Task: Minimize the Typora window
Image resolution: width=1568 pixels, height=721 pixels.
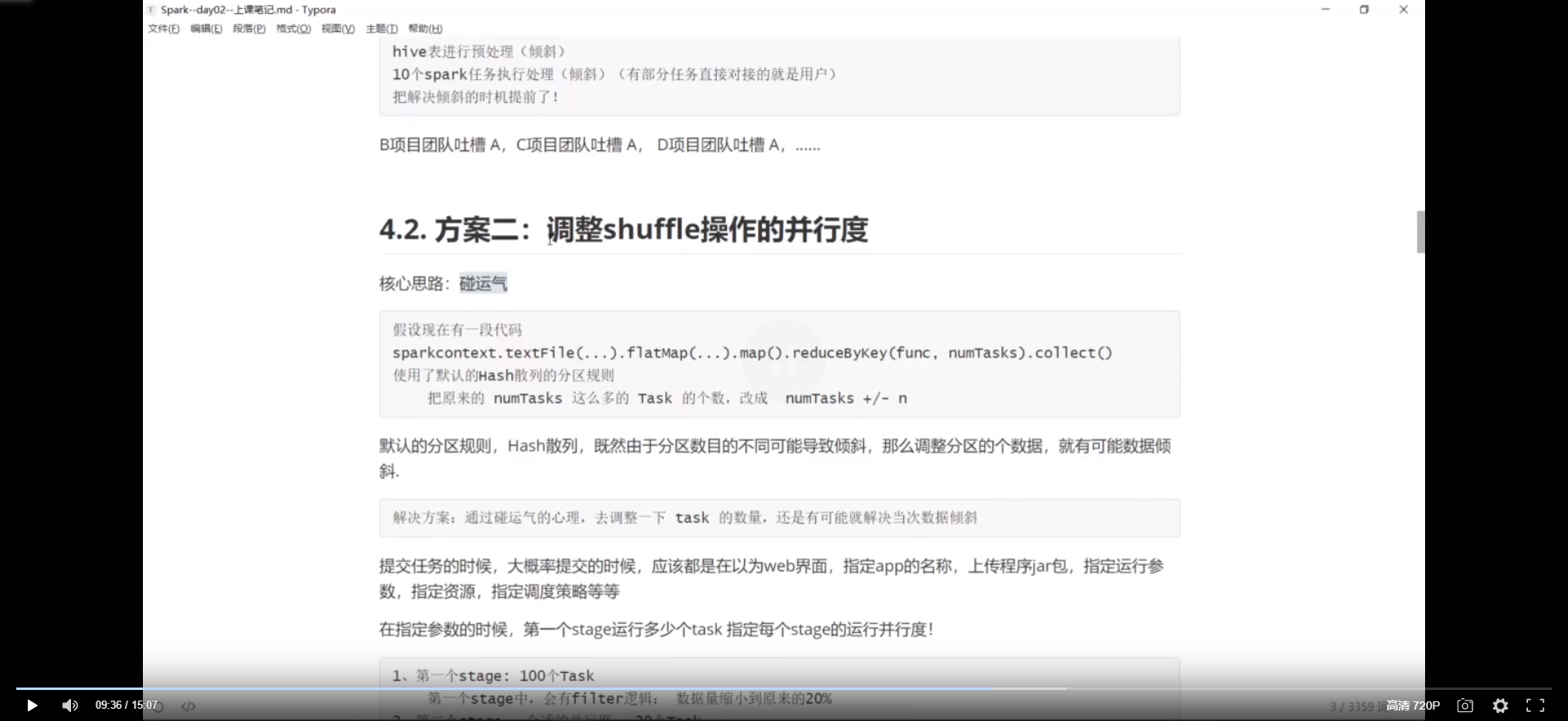Action: (x=1325, y=10)
